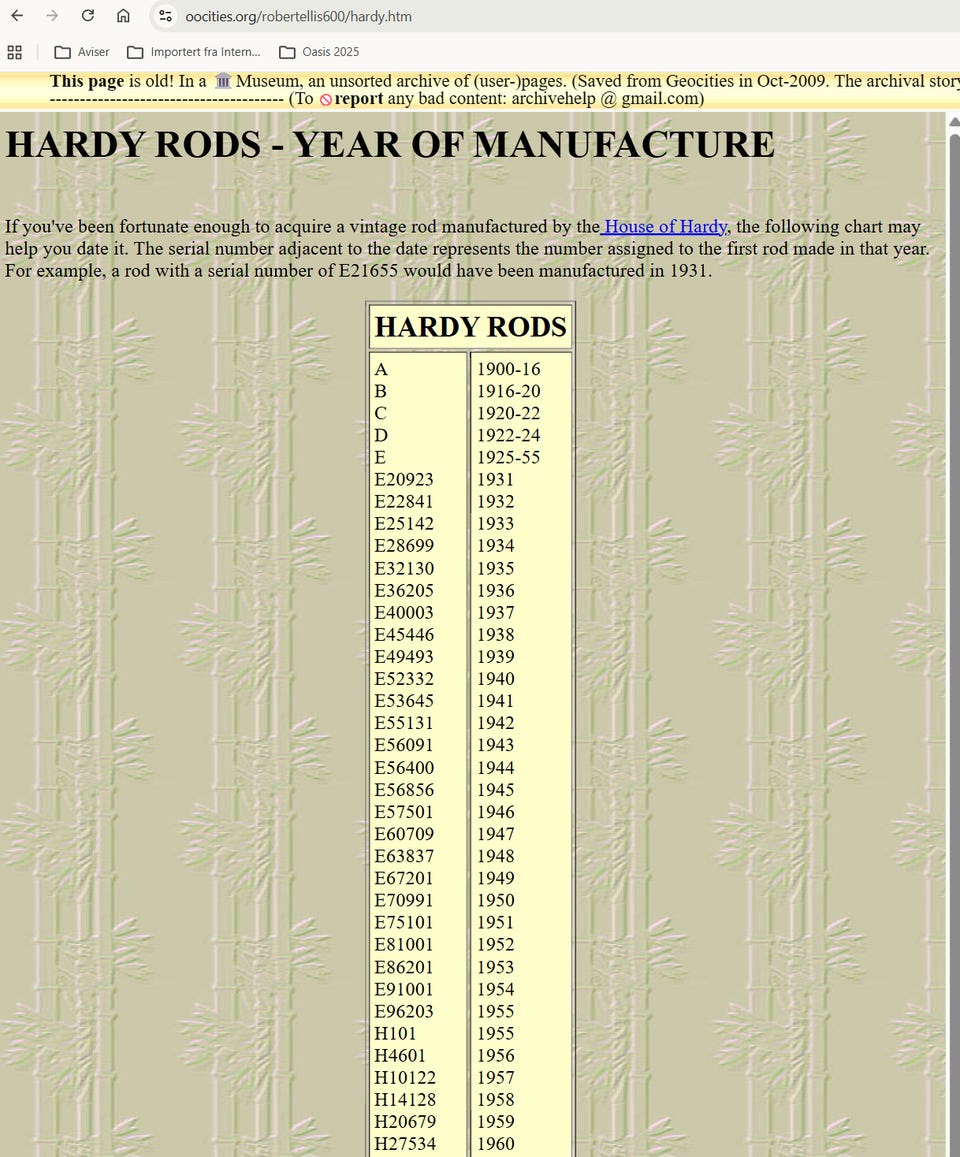Click serial number E36205
This screenshot has height=1157, width=960.
click(x=404, y=591)
